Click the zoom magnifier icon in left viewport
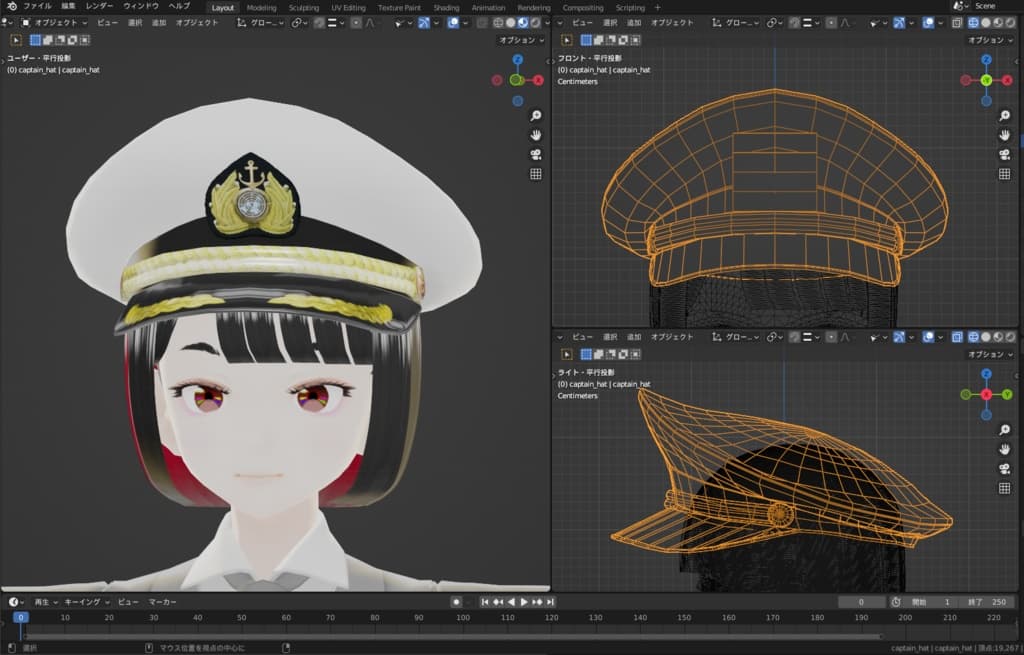The width and height of the screenshot is (1024, 655). point(535,116)
